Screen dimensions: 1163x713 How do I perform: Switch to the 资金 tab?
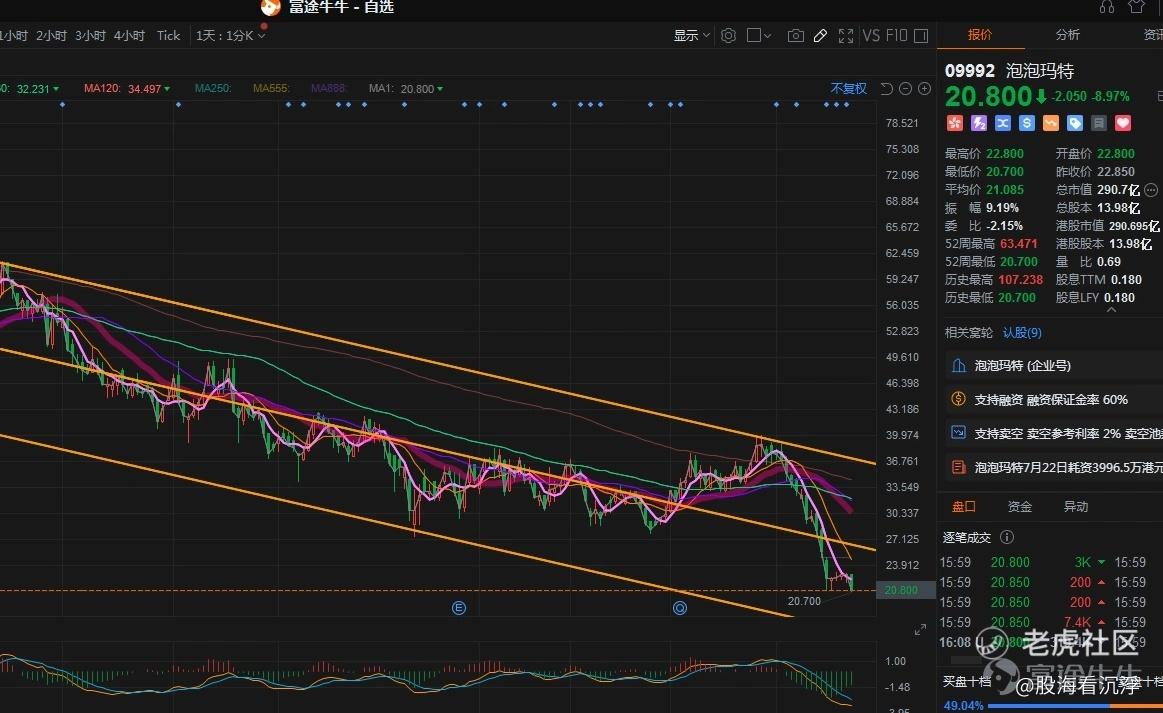coord(1020,507)
